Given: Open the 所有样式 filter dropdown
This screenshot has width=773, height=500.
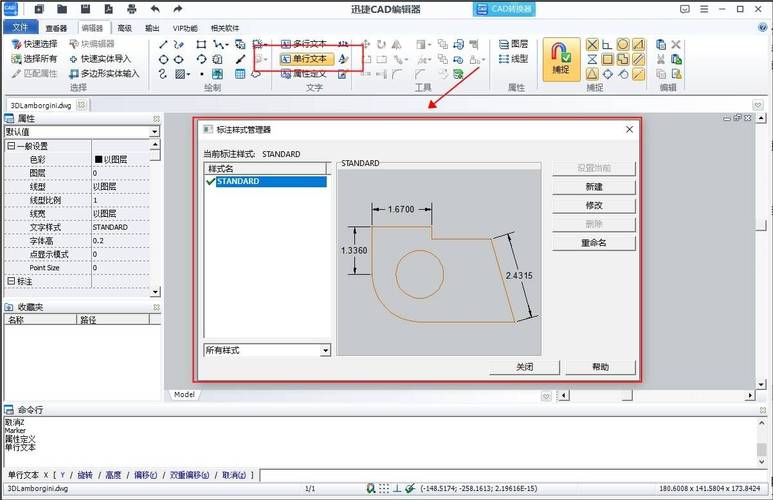Looking at the screenshot, I should [x=325, y=350].
